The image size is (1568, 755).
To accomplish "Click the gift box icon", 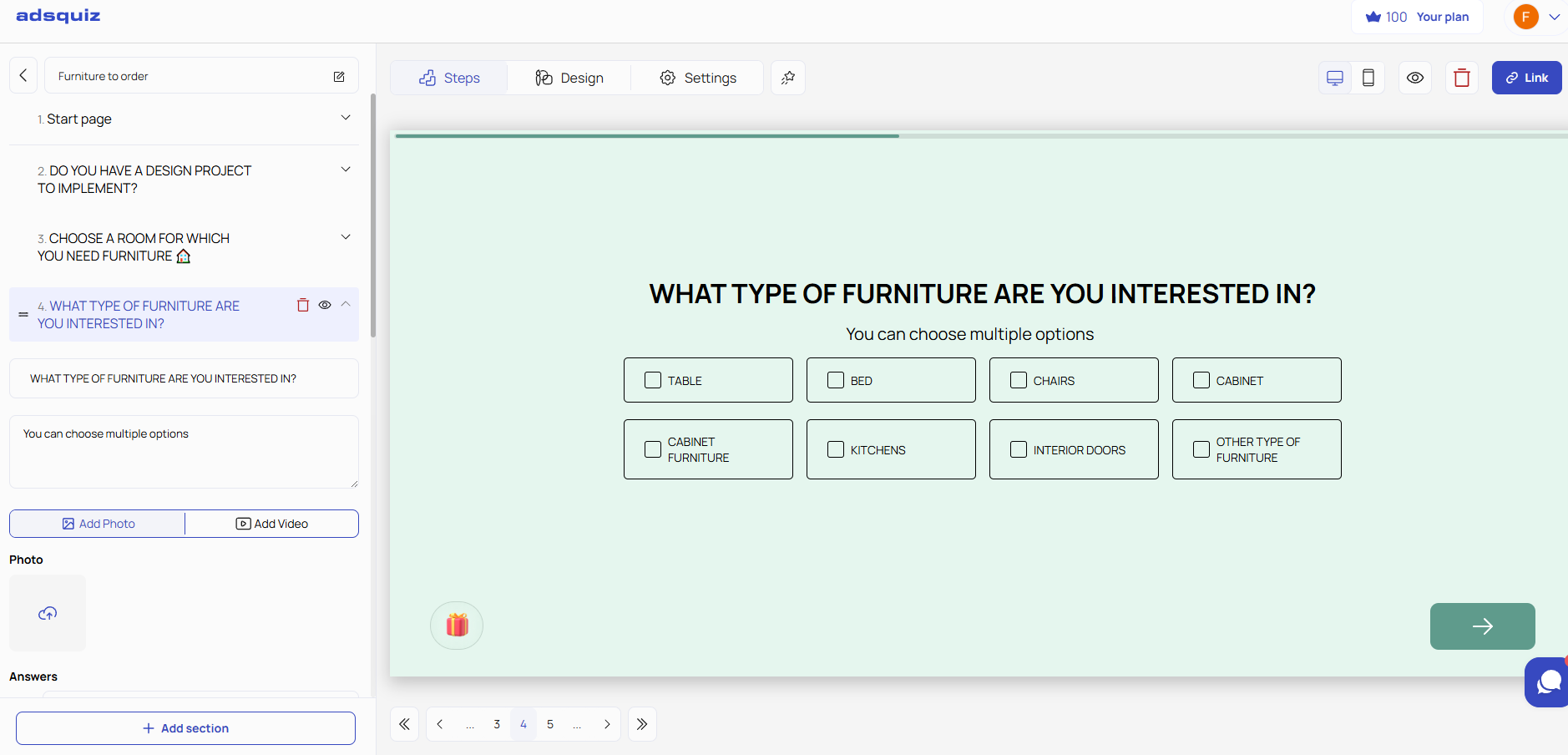I will coord(457,625).
